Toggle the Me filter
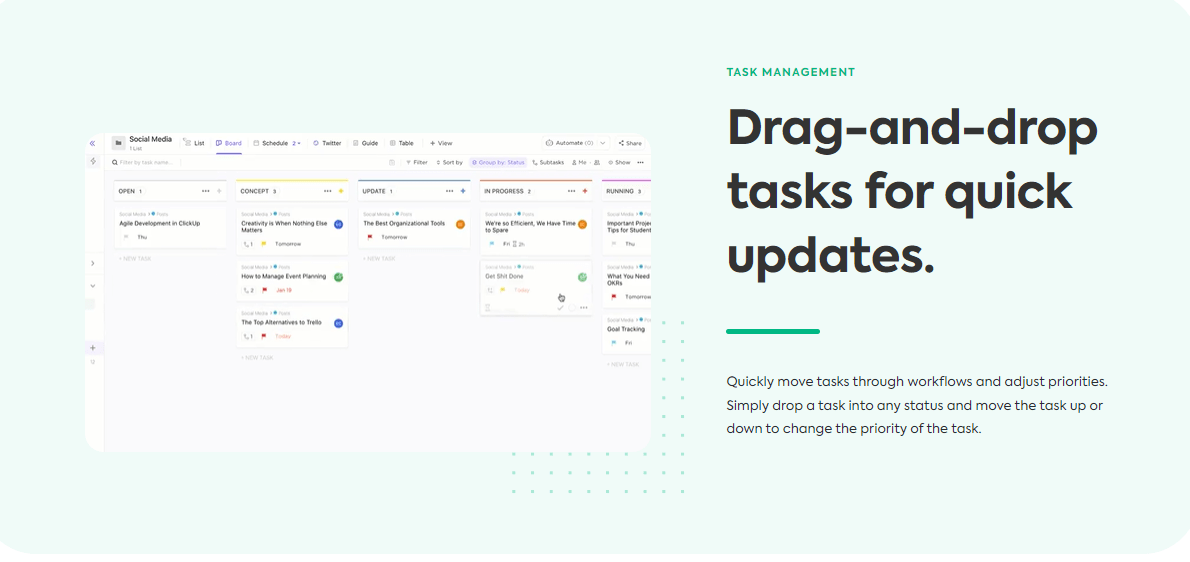 tap(579, 162)
